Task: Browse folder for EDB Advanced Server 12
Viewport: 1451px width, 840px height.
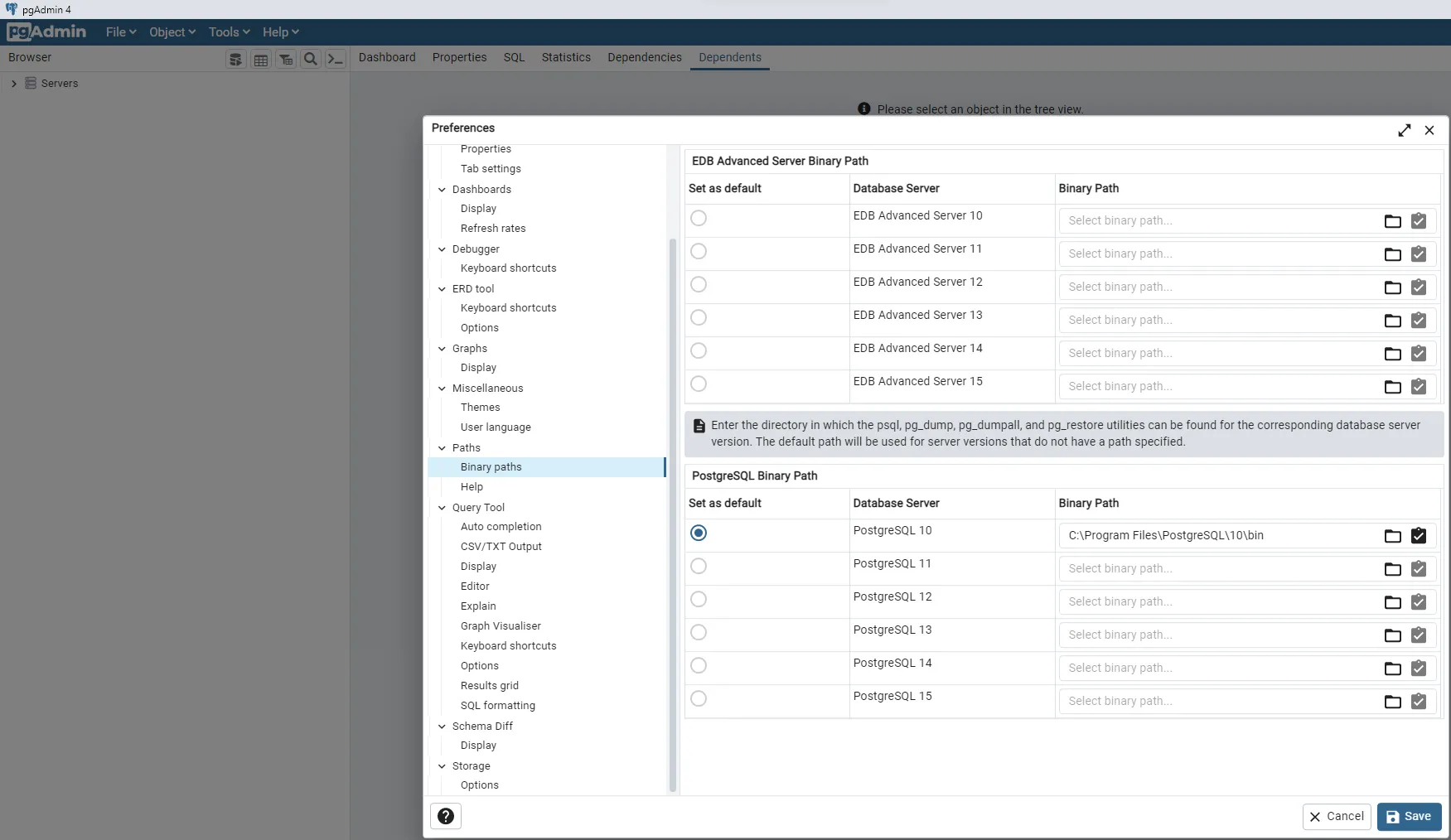Action: coord(1392,287)
